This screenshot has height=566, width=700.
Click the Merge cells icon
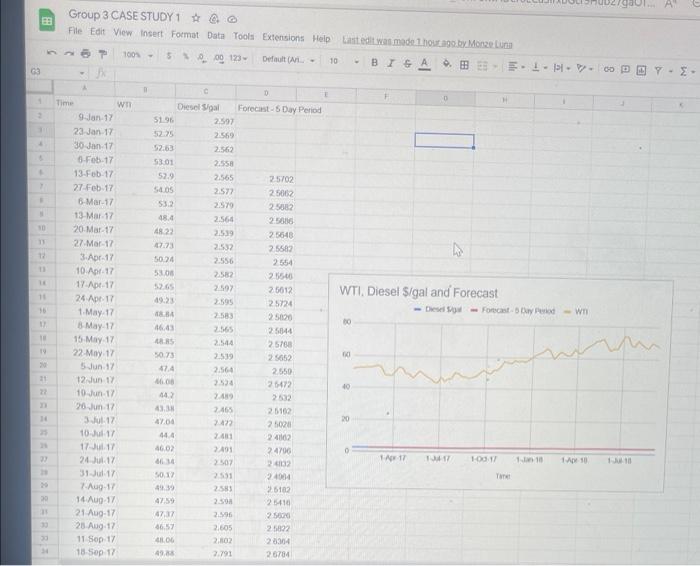pos(482,66)
